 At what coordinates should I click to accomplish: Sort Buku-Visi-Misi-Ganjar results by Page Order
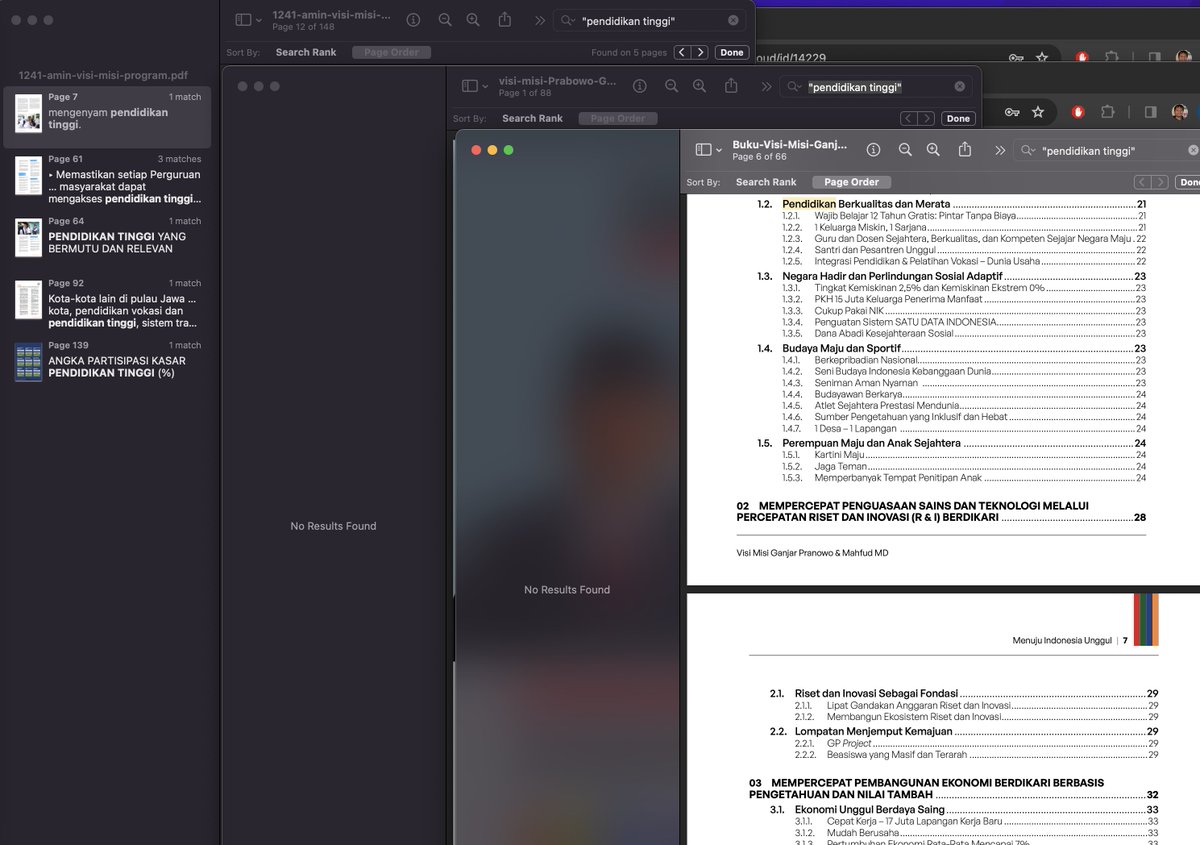pos(851,182)
